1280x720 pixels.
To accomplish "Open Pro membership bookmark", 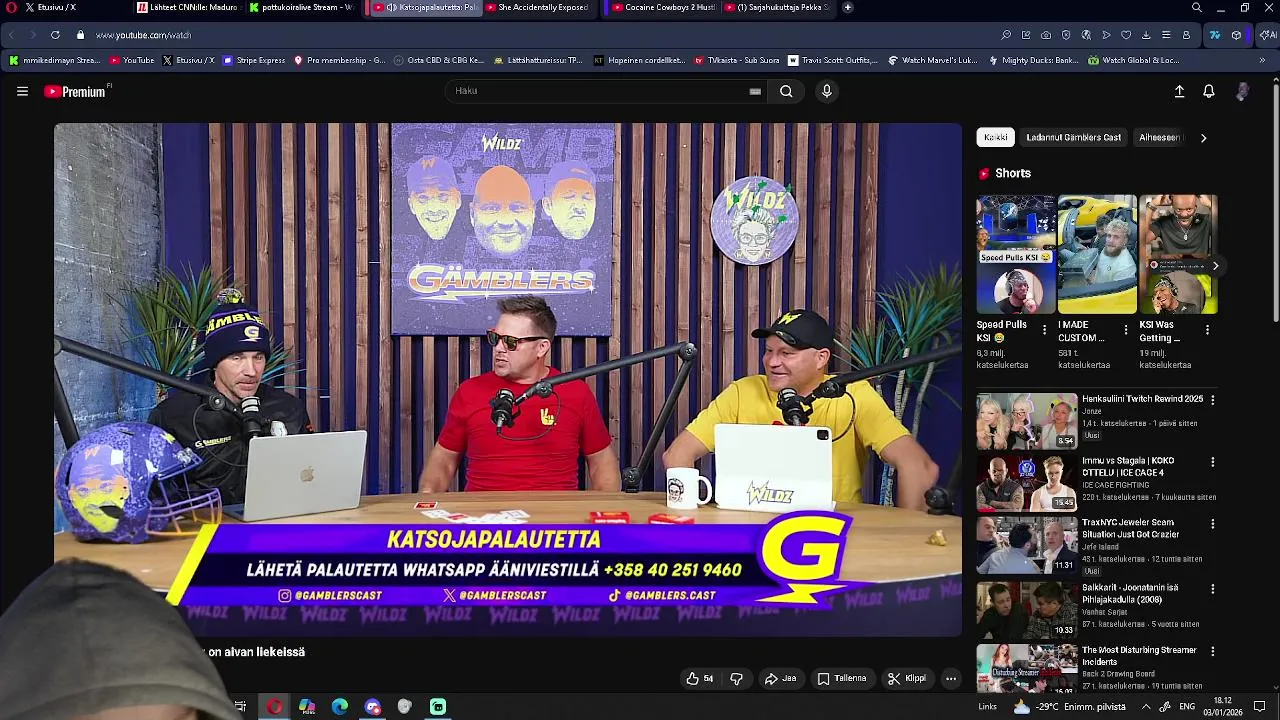I will pyautogui.click(x=339, y=60).
